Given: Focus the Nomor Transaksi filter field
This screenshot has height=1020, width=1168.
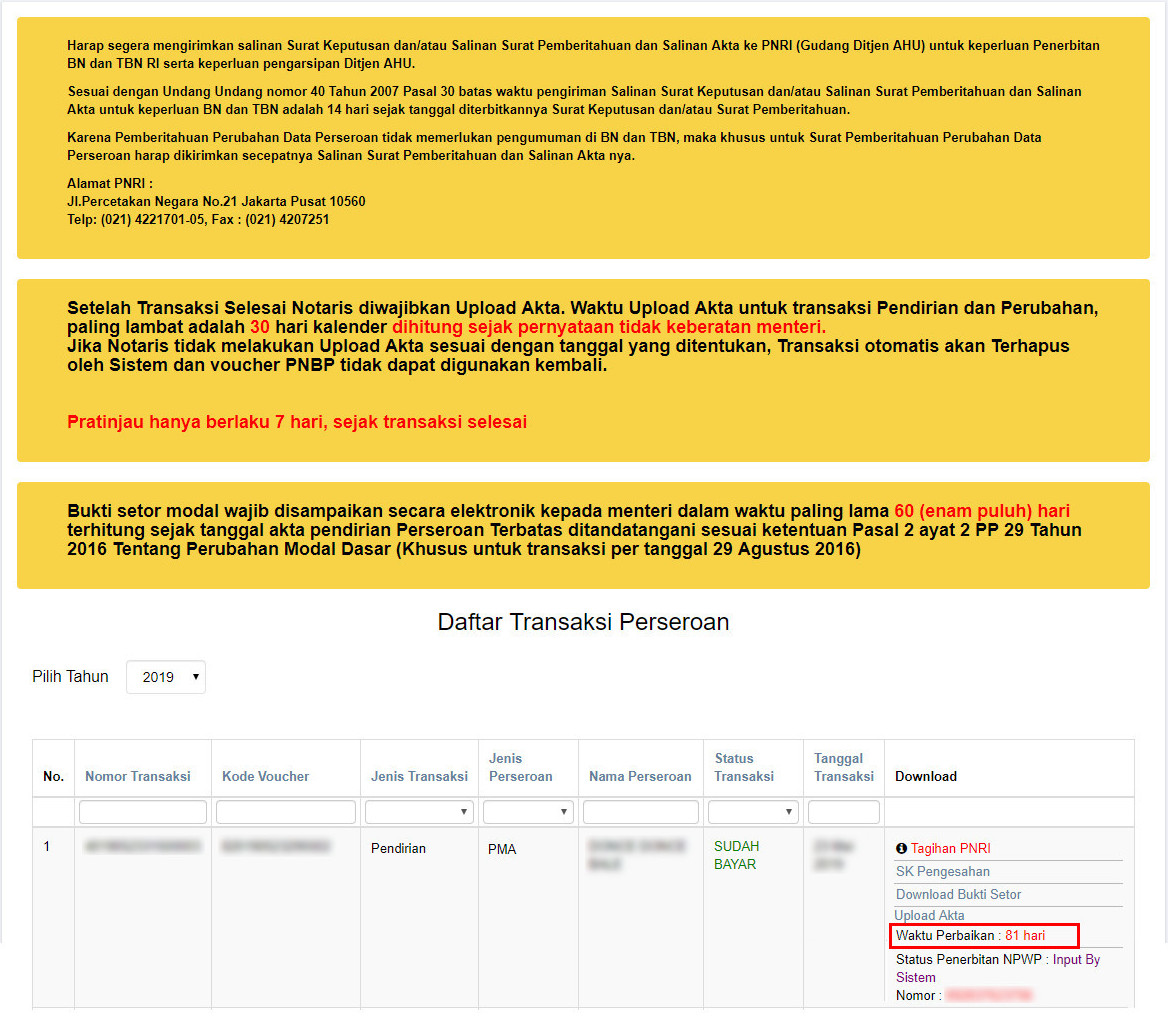Looking at the screenshot, I should coord(143,812).
